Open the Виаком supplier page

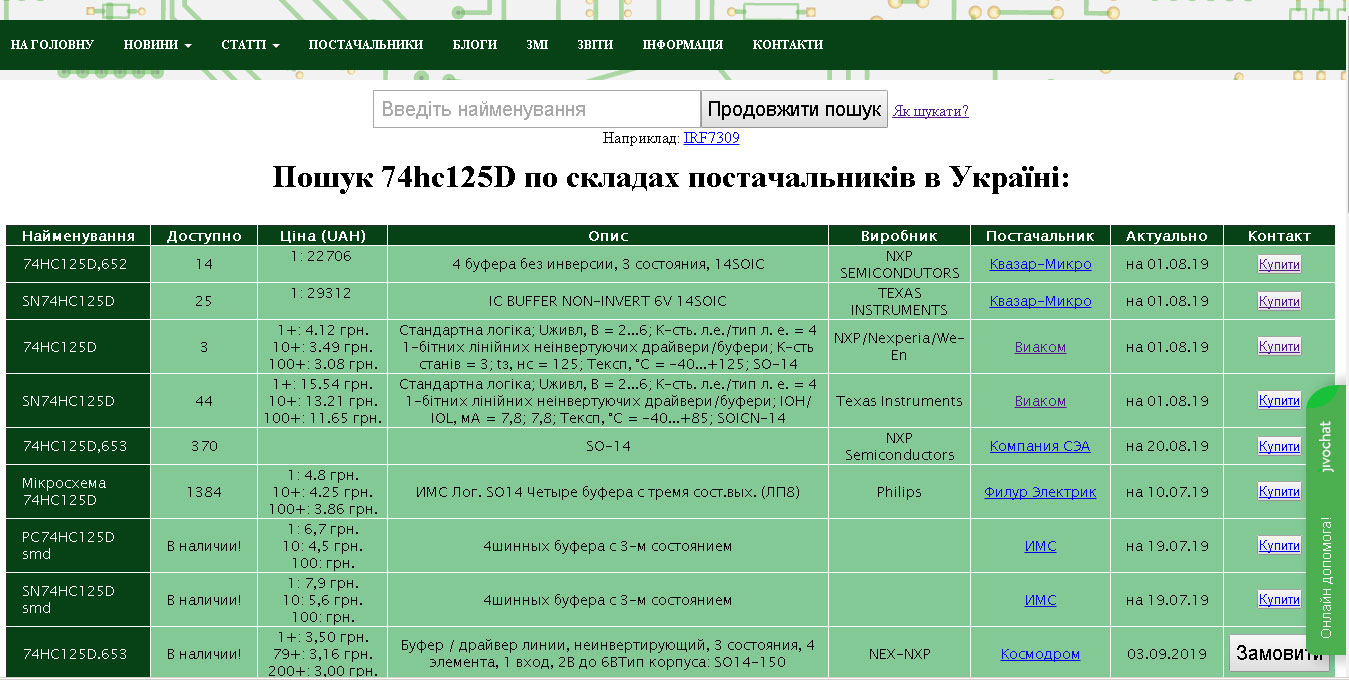[x=1039, y=346]
